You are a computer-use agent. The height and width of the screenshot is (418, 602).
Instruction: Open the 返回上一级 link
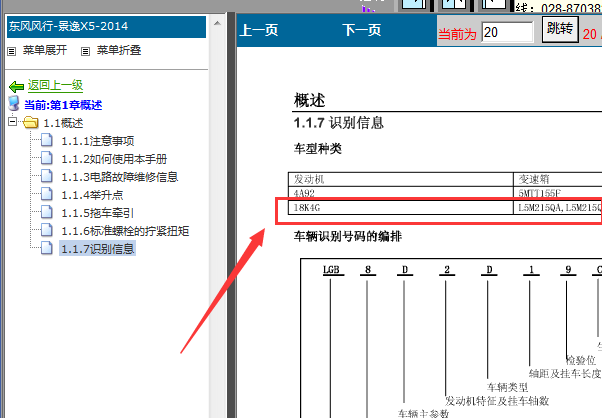(55, 85)
